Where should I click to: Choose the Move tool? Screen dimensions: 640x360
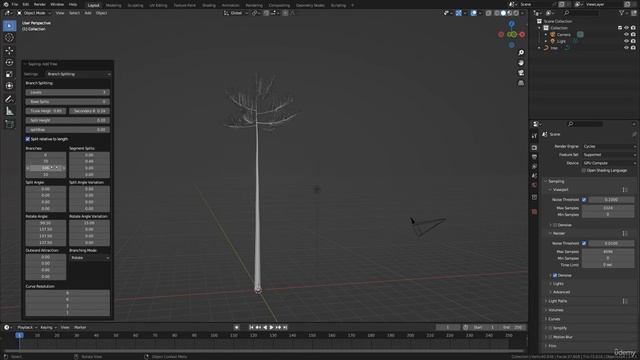click(9, 51)
